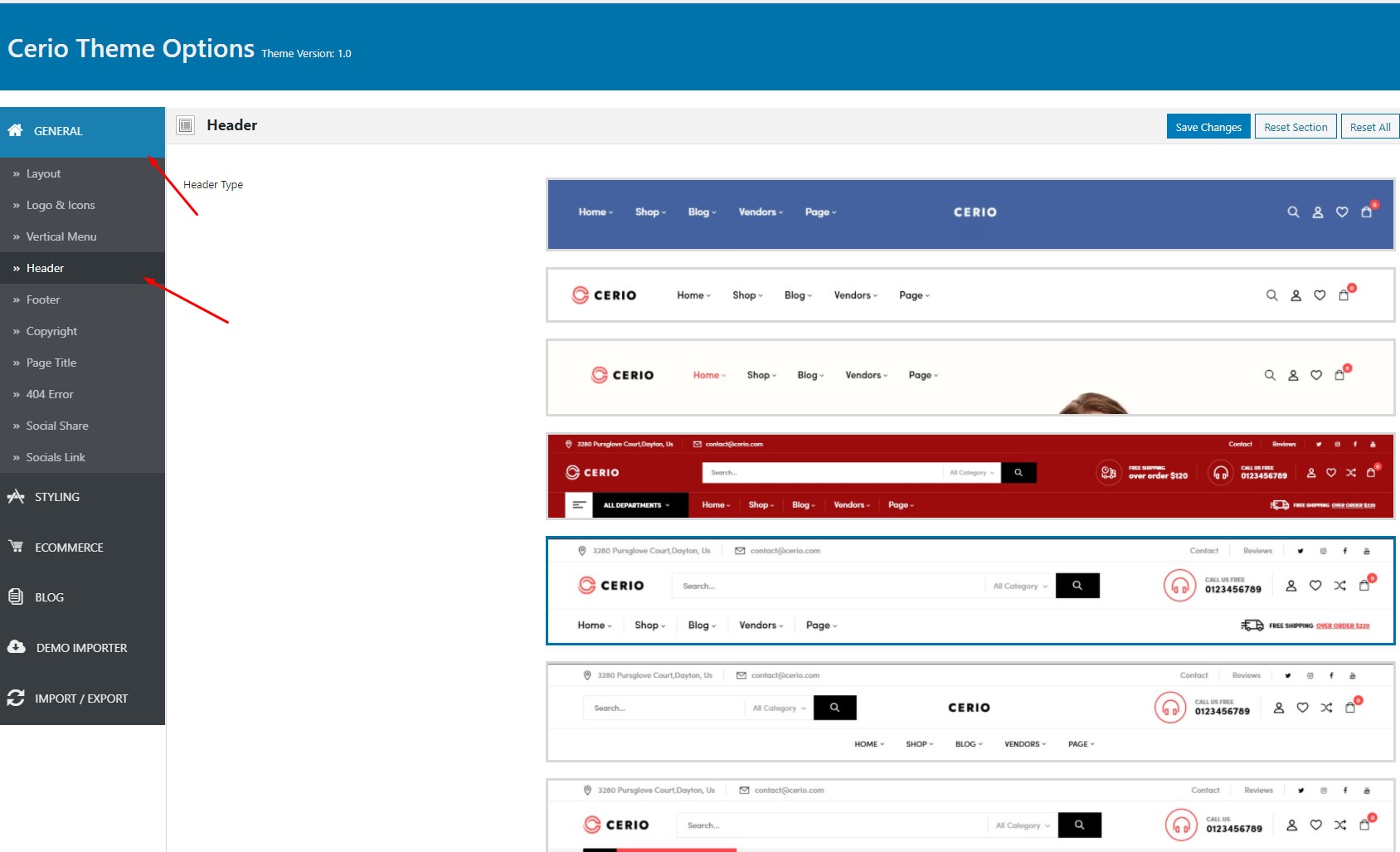Click the Demo Importer cloud icon
1400x852 pixels.
pos(16,647)
